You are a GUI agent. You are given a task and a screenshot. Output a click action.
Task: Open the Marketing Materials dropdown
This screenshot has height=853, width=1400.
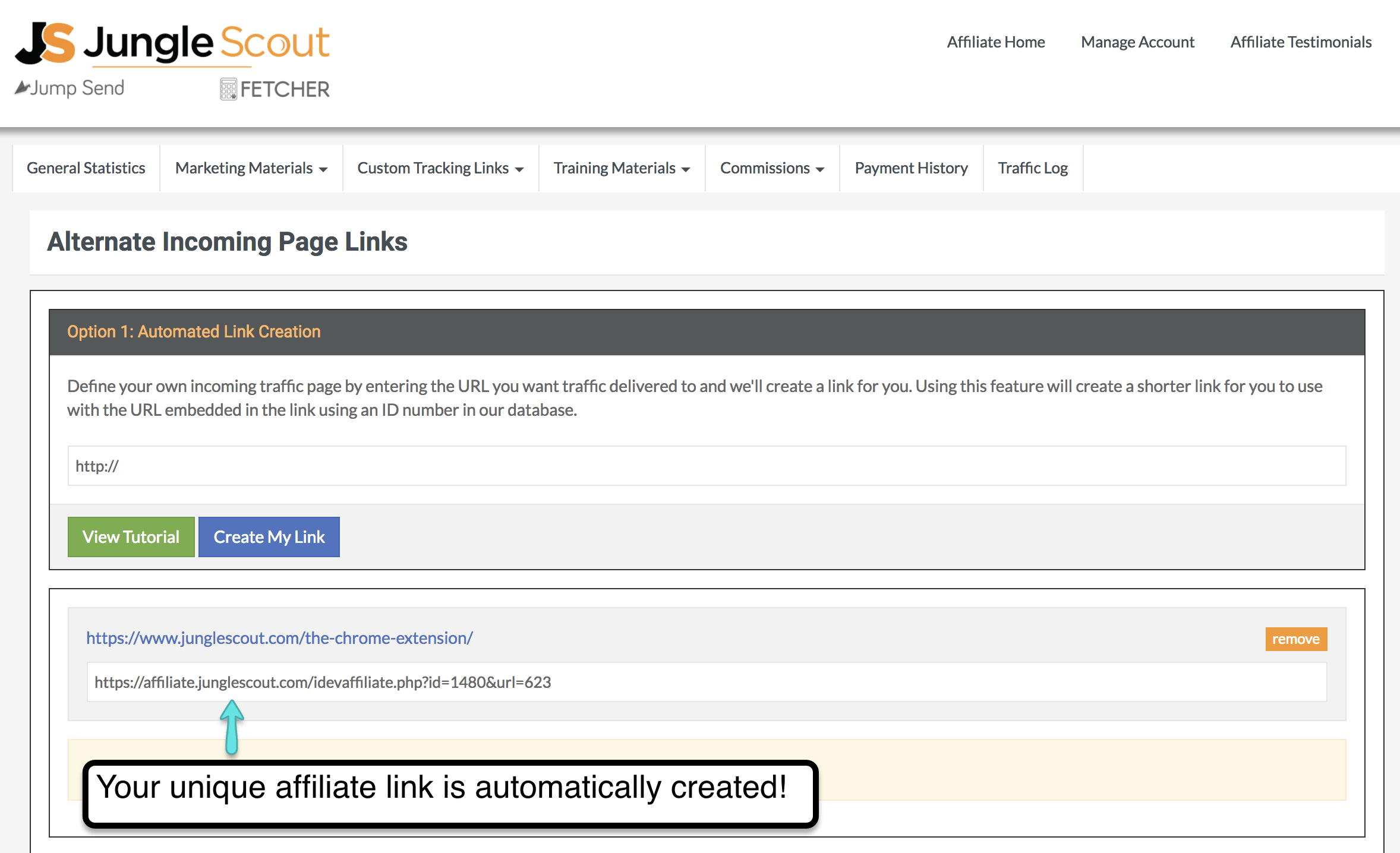[251, 168]
